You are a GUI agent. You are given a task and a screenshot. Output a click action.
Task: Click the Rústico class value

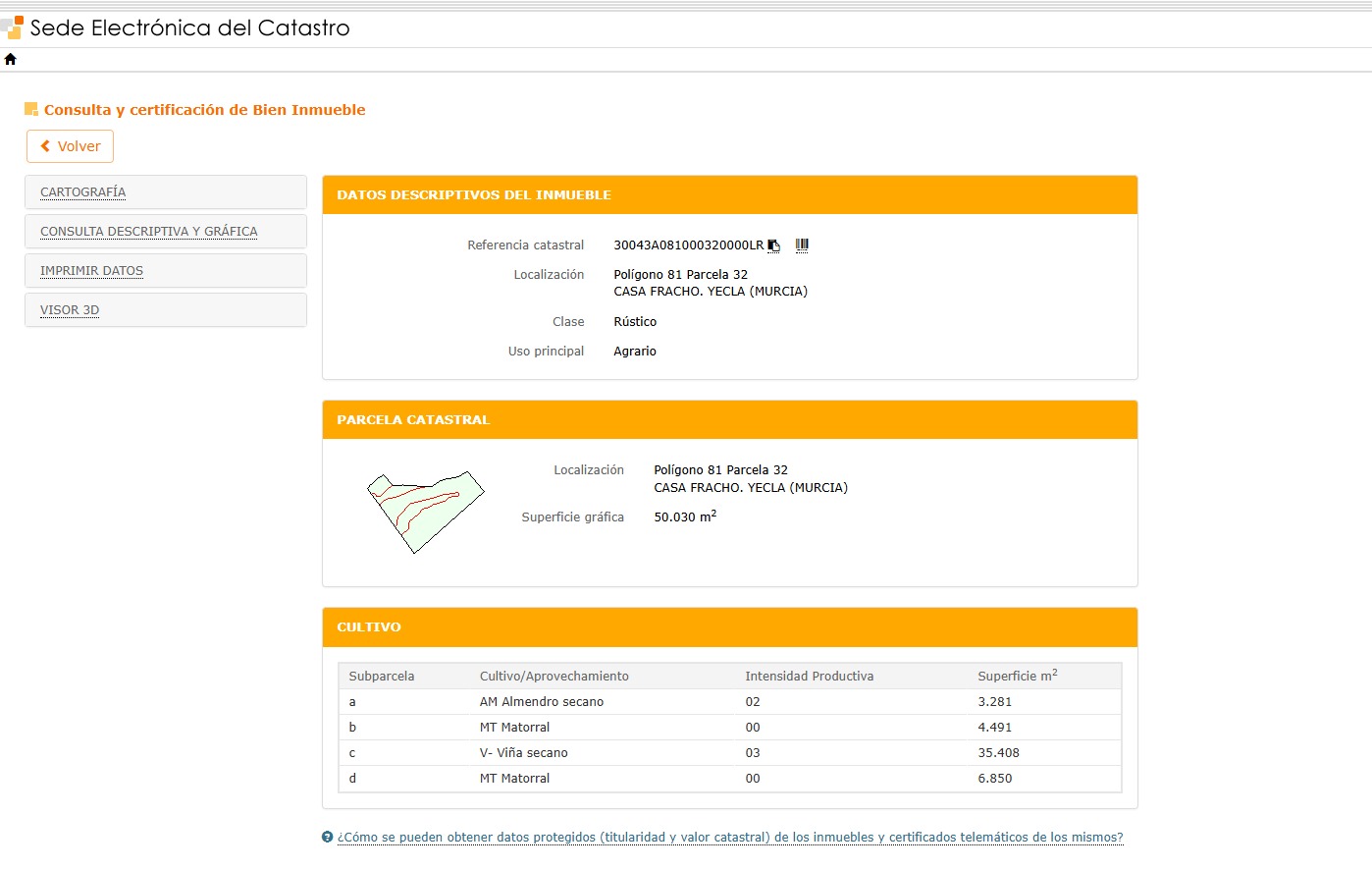coord(635,322)
